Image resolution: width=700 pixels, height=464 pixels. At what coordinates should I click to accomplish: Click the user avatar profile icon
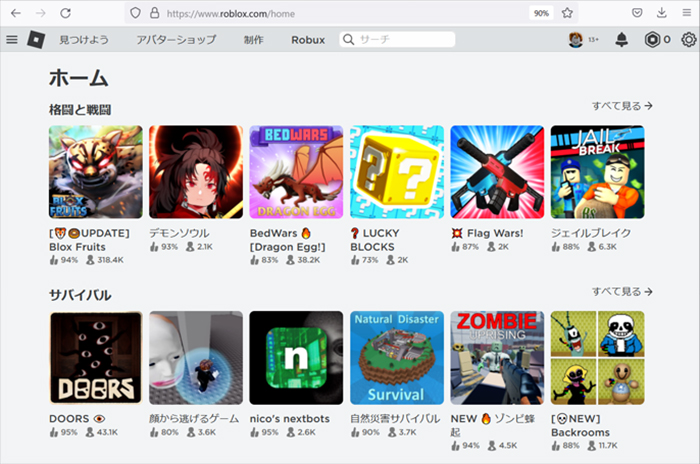click(x=576, y=40)
